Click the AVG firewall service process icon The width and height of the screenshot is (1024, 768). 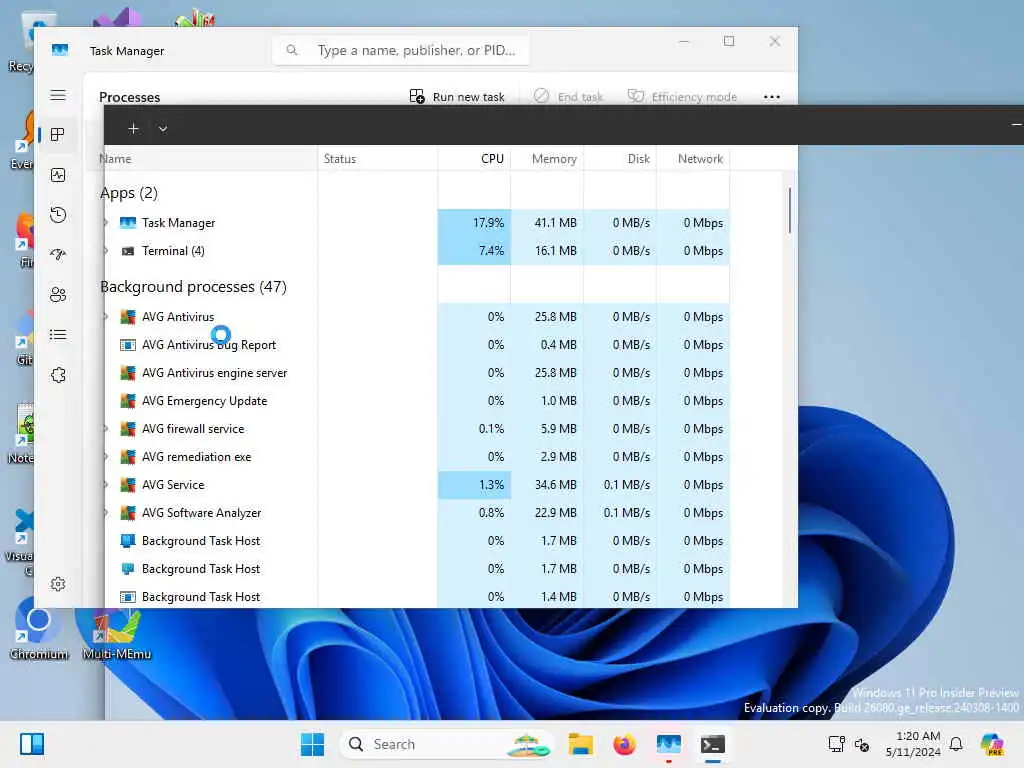pyautogui.click(x=128, y=429)
